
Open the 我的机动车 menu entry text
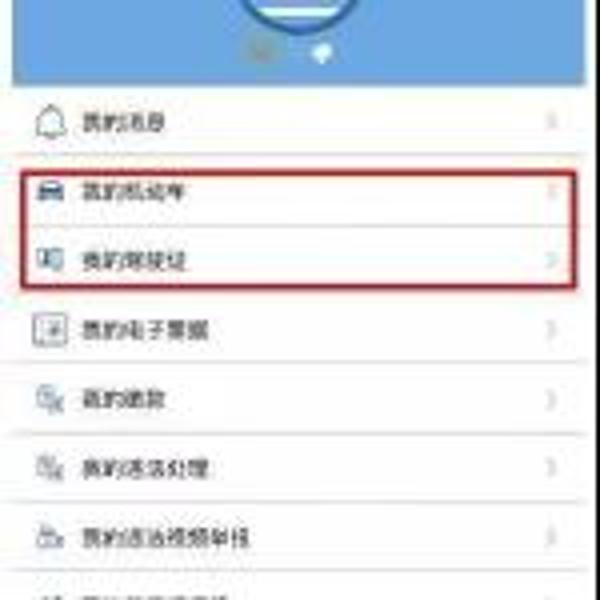tap(134, 191)
